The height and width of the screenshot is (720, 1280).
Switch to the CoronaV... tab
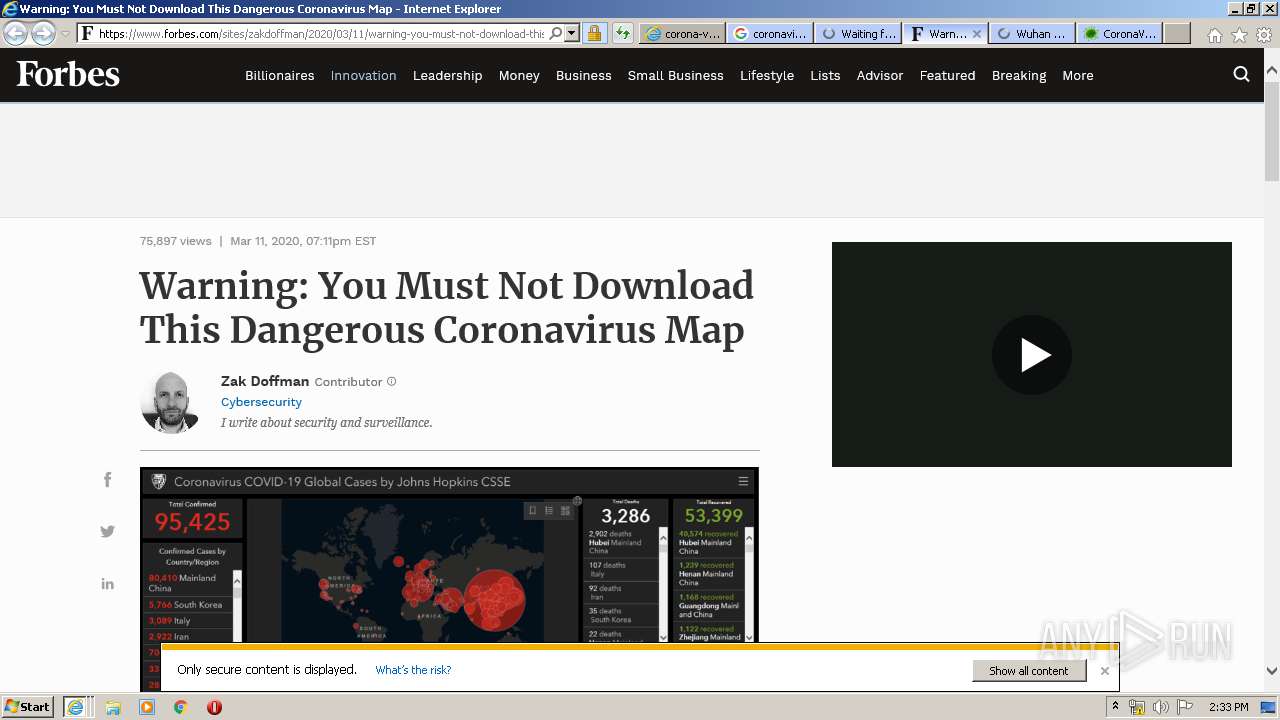pos(1120,33)
